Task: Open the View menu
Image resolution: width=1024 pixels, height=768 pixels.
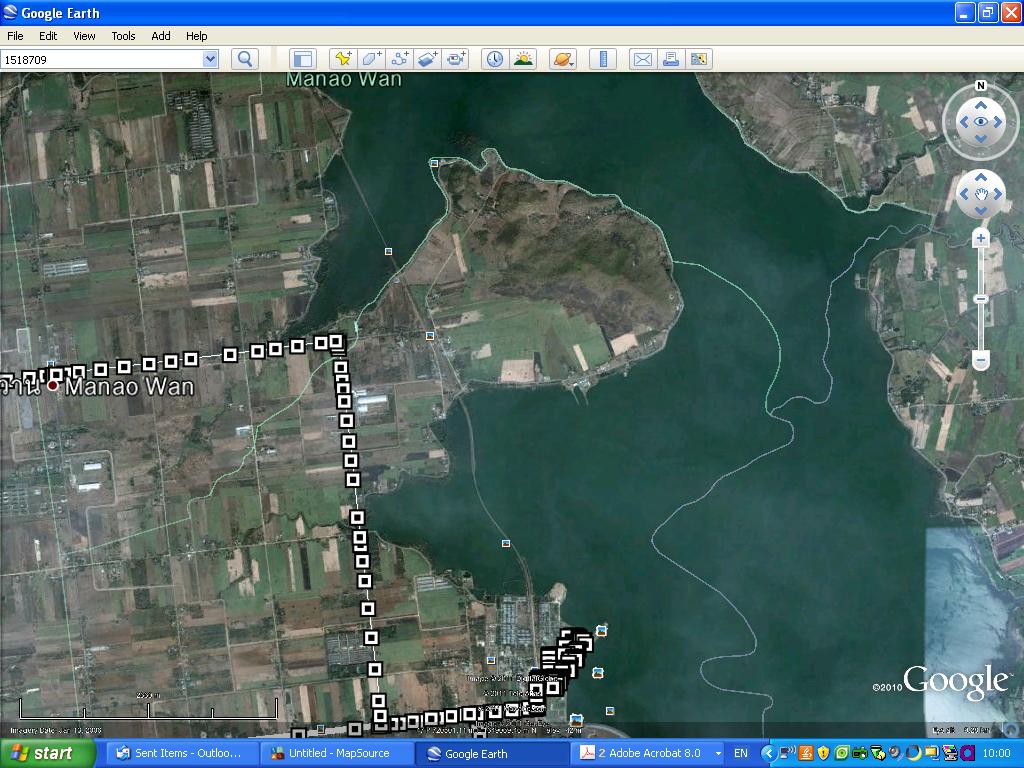Action: [84, 36]
